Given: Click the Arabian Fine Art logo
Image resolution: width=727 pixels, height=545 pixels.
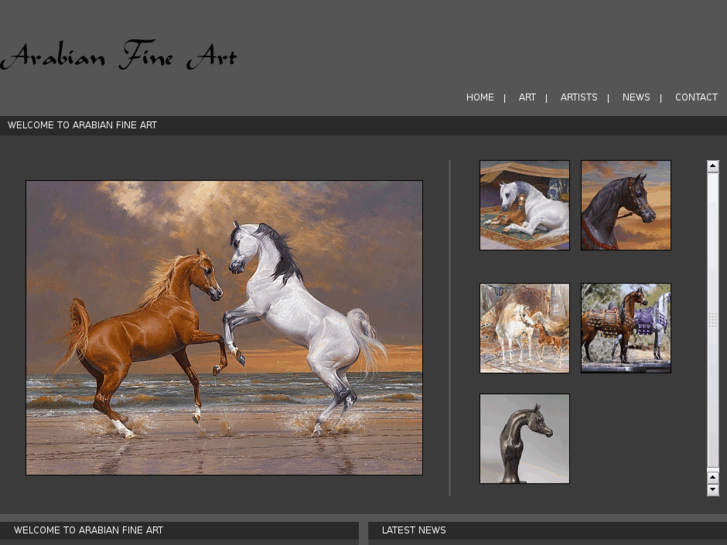Looking at the screenshot, I should (119, 55).
